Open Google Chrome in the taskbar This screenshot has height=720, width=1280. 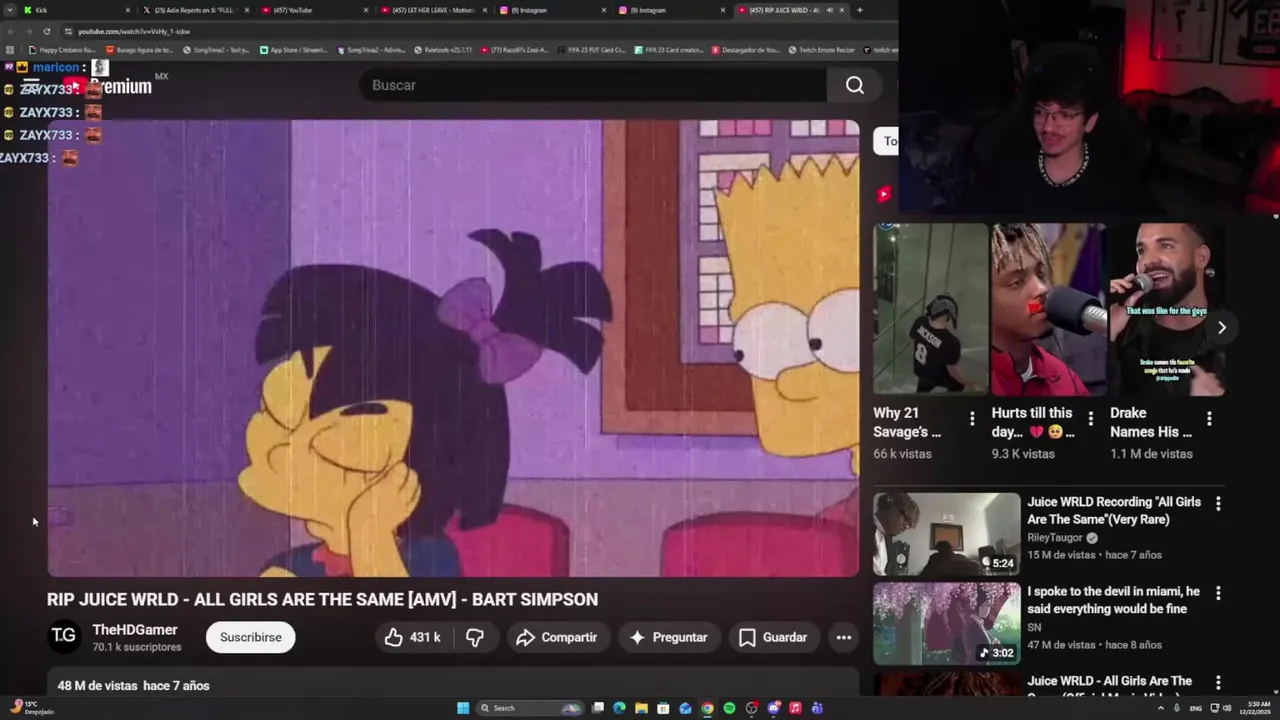tap(707, 708)
